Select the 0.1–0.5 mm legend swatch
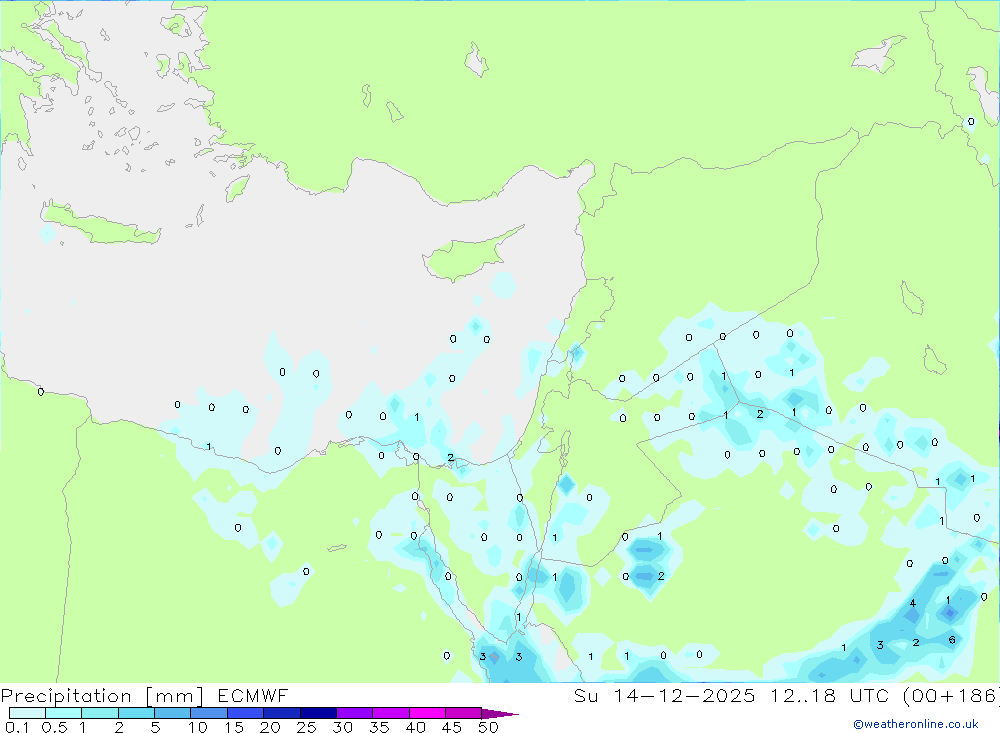 27,713
